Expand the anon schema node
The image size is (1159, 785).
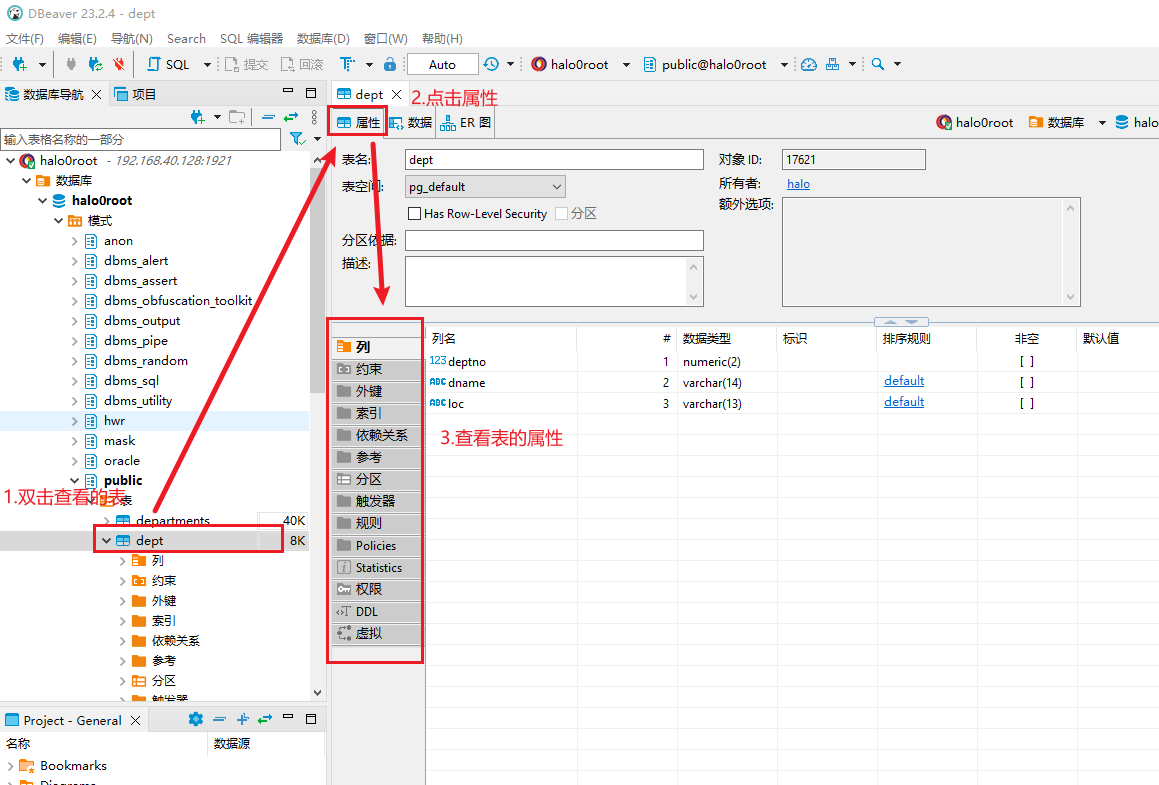(75, 241)
